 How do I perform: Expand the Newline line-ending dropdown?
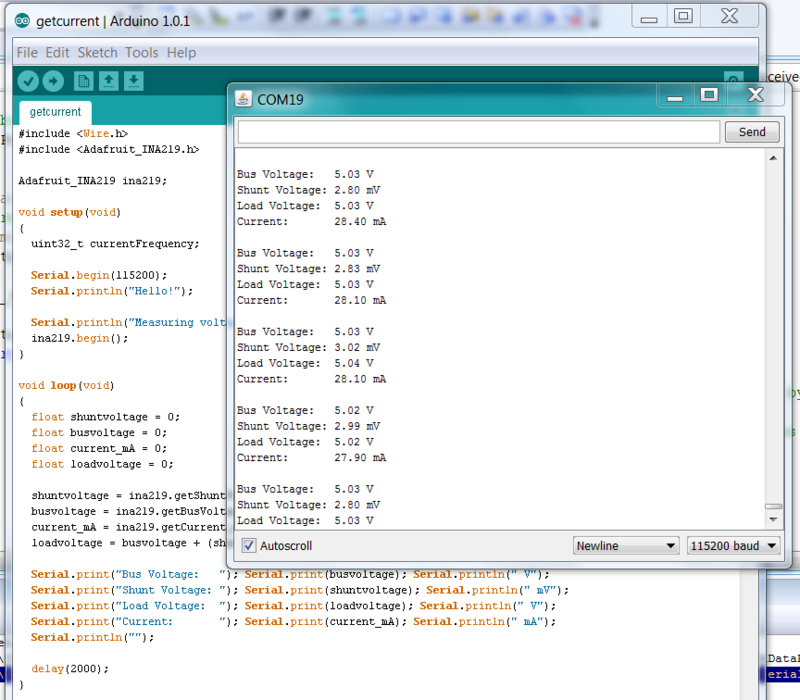(x=626, y=546)
